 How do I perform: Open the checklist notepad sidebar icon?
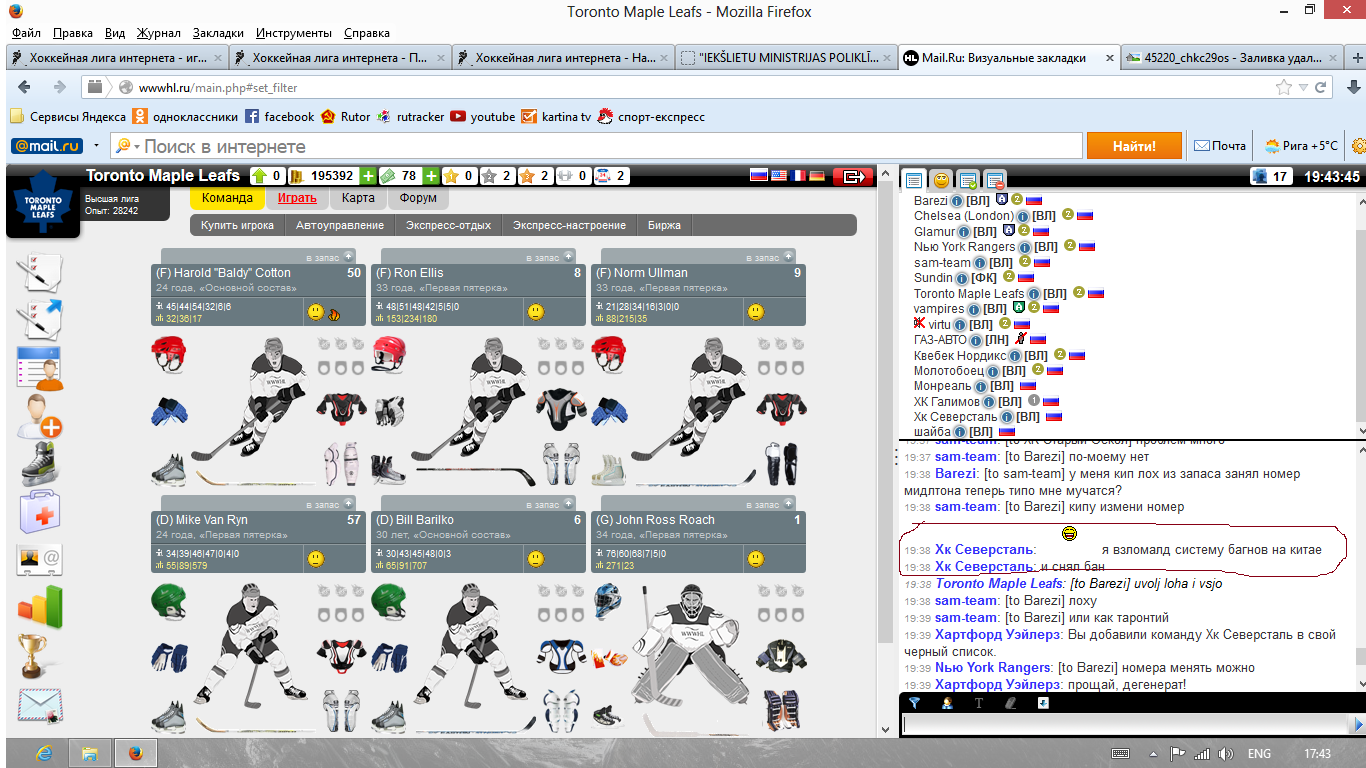40,273
